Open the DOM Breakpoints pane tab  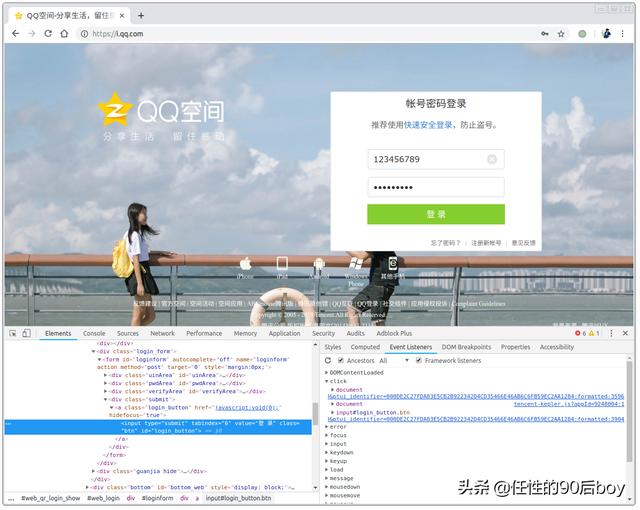click(x=466, y=347)
